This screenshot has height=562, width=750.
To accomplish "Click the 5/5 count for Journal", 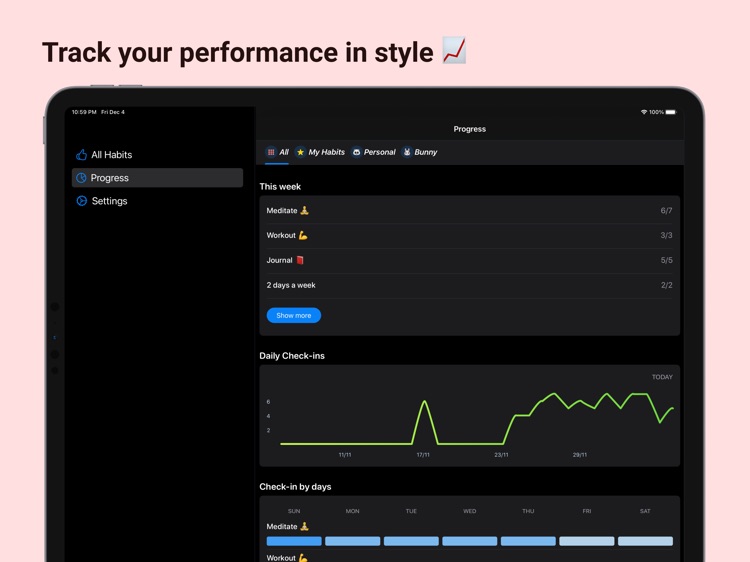I will [x=666, y=260].
